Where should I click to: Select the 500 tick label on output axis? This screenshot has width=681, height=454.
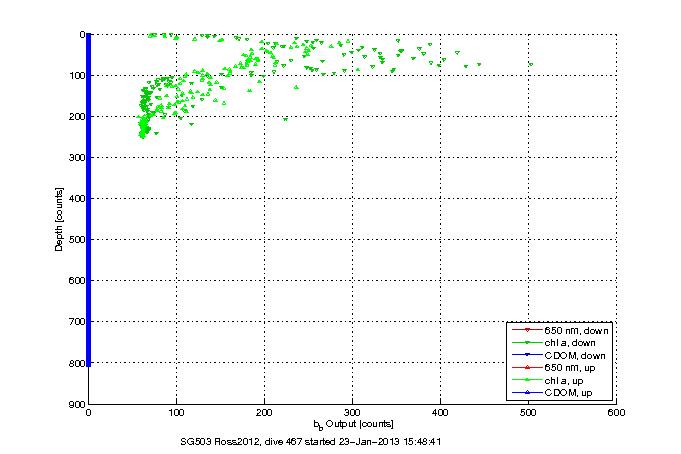click(528, 413)
